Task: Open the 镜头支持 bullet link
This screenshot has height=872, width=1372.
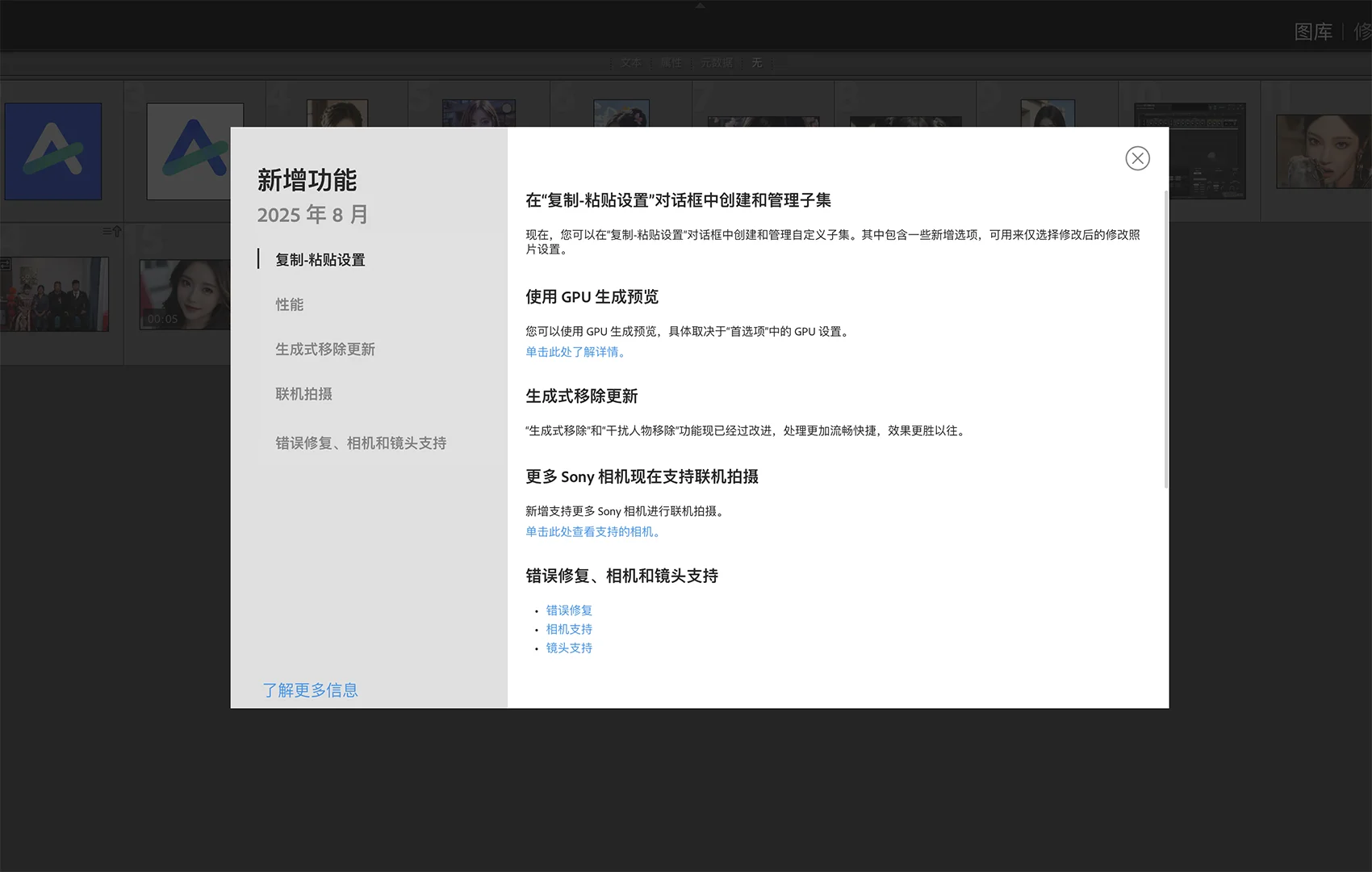Action: [569, 648]
